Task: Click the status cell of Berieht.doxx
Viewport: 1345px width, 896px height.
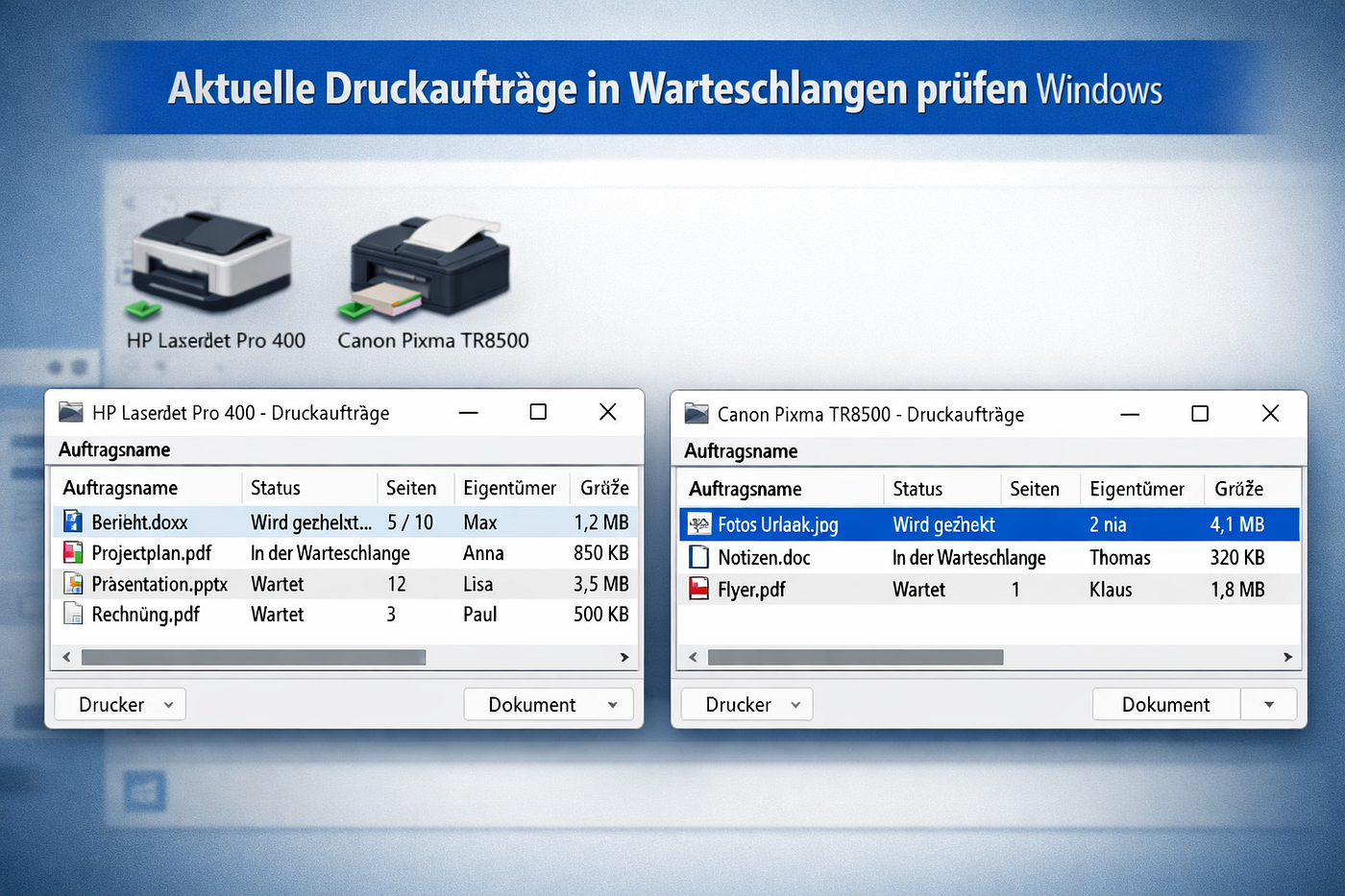Action: point(311,522)
